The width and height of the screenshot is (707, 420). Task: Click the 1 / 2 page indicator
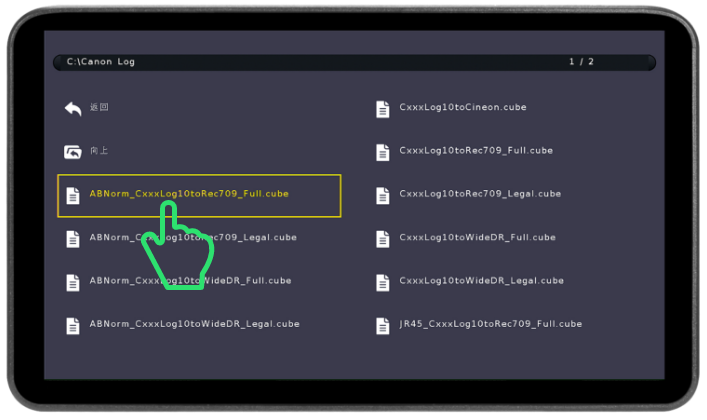coord(581,62)
